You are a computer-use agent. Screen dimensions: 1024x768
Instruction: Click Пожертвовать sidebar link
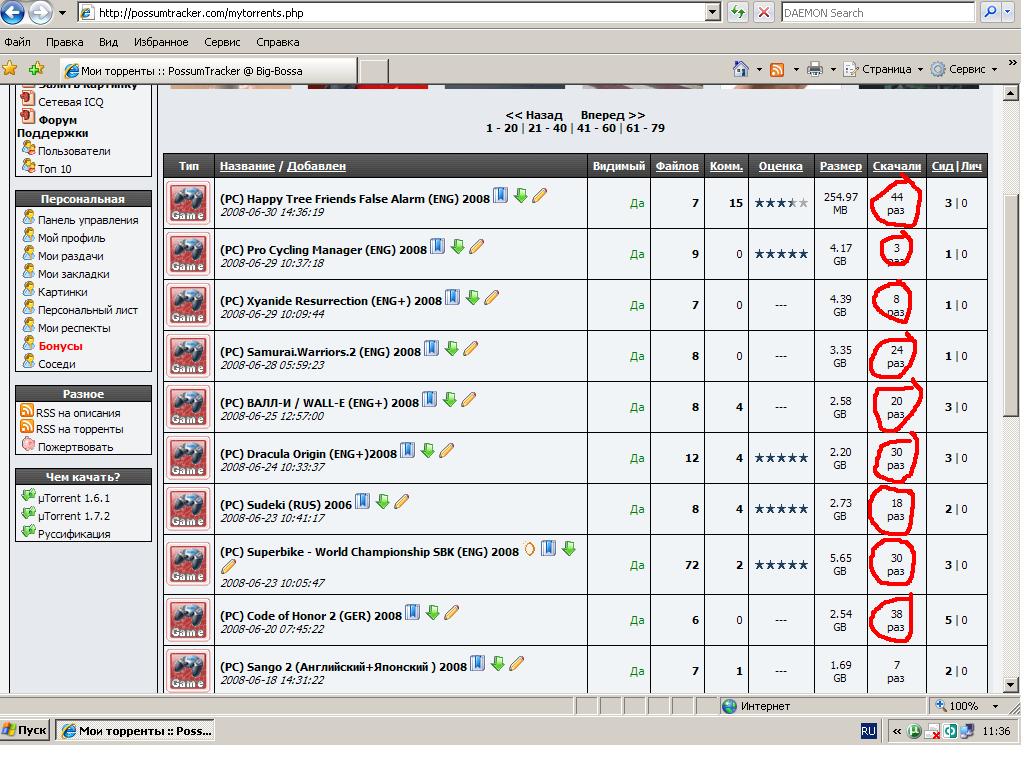click(75, 447)
